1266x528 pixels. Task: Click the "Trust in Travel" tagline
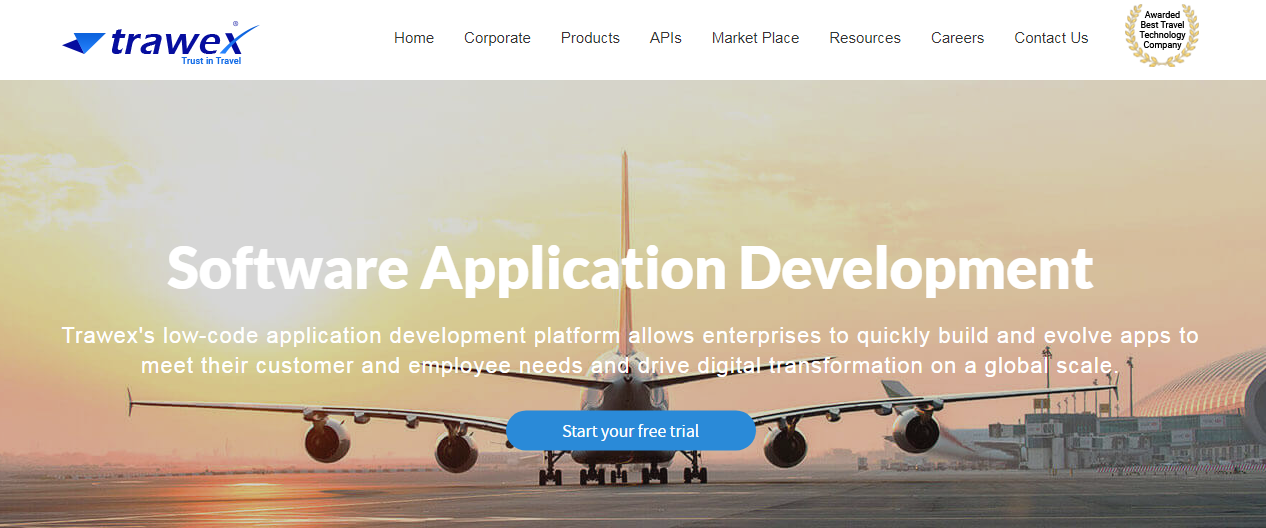point(210,61)
